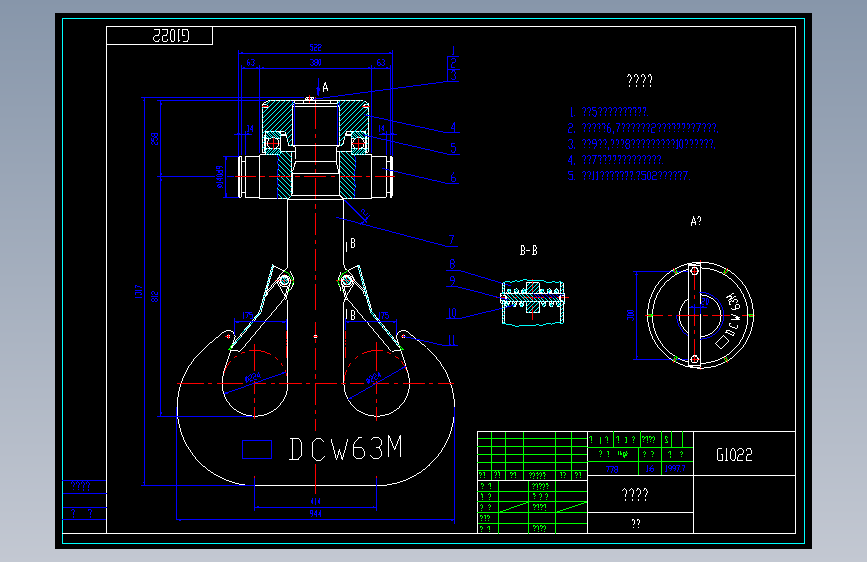Select part callout number 11
867x562 pixels.
(x=452, y=341)
